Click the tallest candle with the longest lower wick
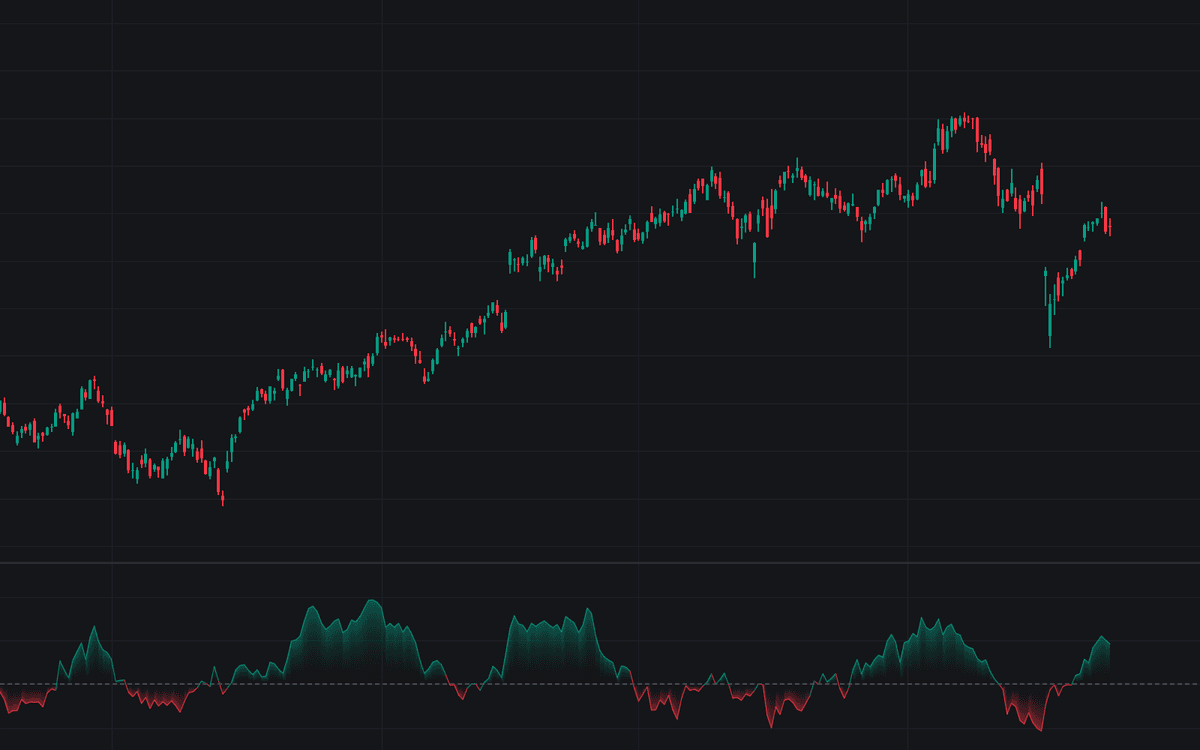This screenshot has height=750, width=1200. (x=1050, y=320)
